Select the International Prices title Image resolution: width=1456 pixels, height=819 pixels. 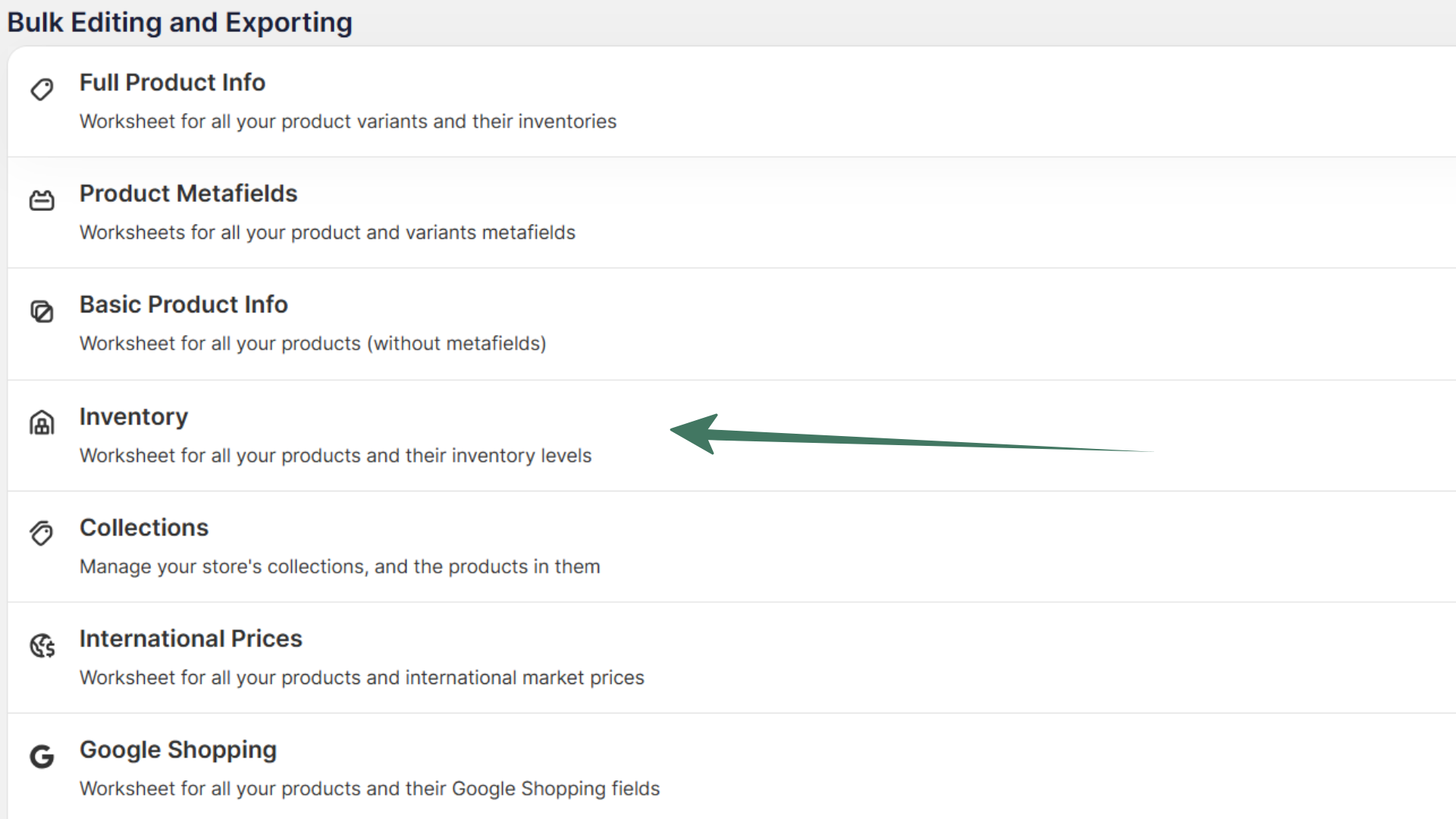190,639
